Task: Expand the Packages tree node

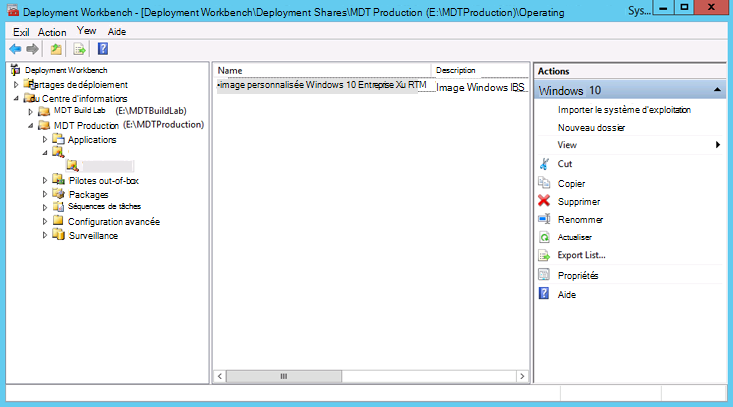Action: [45, 194]
